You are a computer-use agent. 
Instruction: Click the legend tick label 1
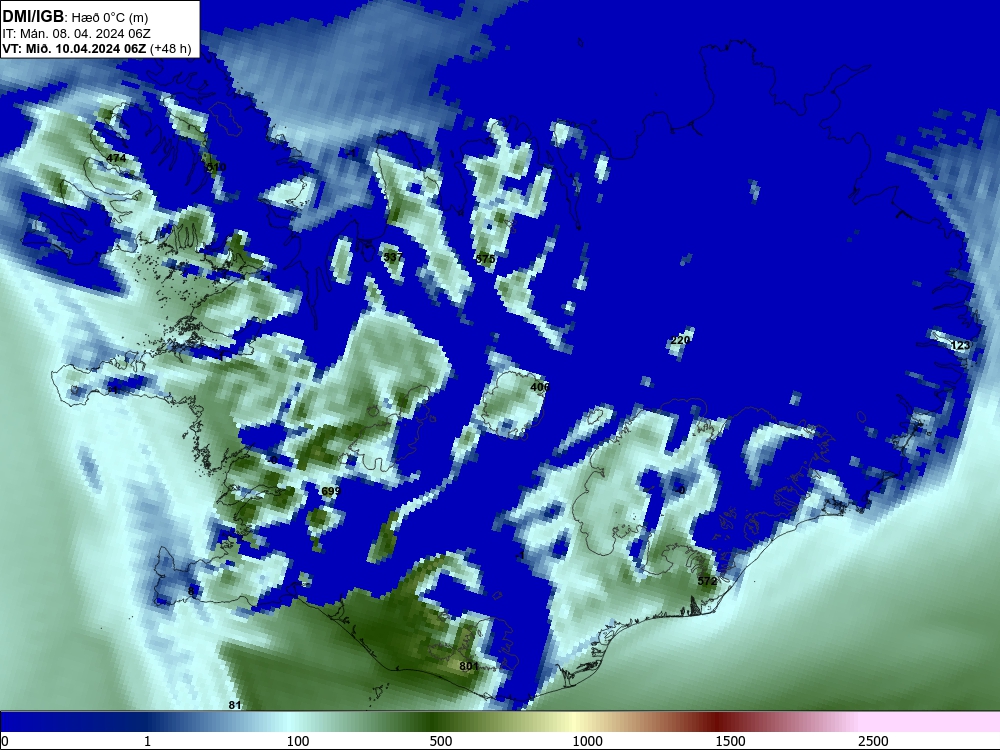[147, 741]
